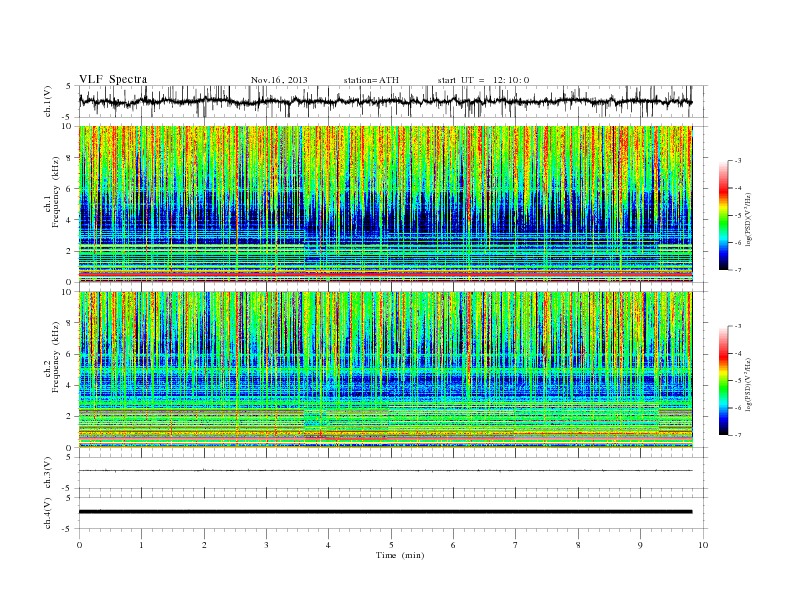Screen dimensions: 792x612
Task: Click the ch.1 "Frequency (kHz)" axis label
Action: click(57, 192)
